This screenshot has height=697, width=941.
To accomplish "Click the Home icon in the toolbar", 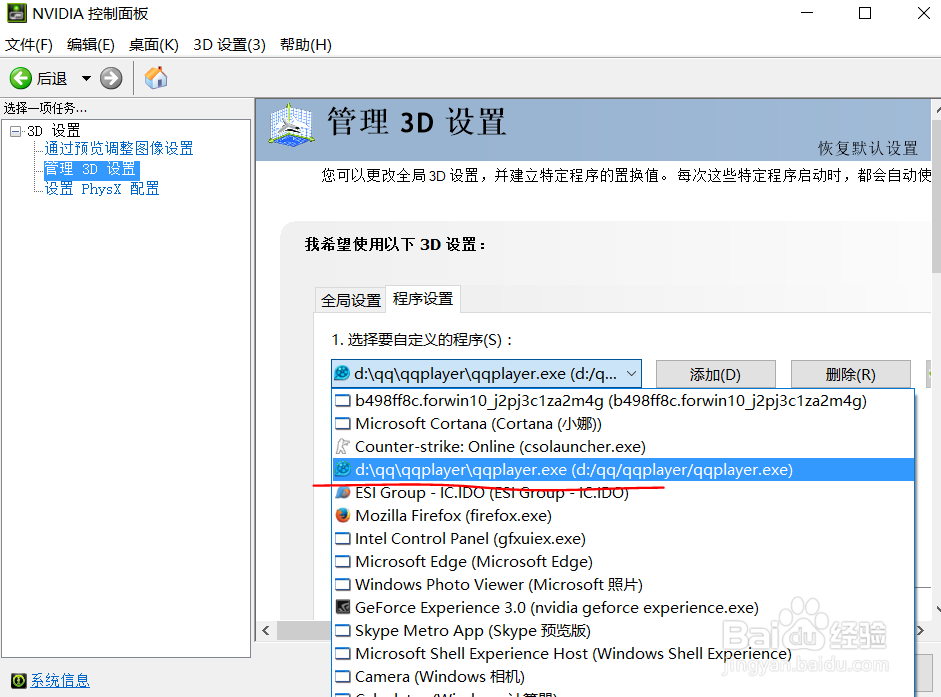I will coord(156,78).
